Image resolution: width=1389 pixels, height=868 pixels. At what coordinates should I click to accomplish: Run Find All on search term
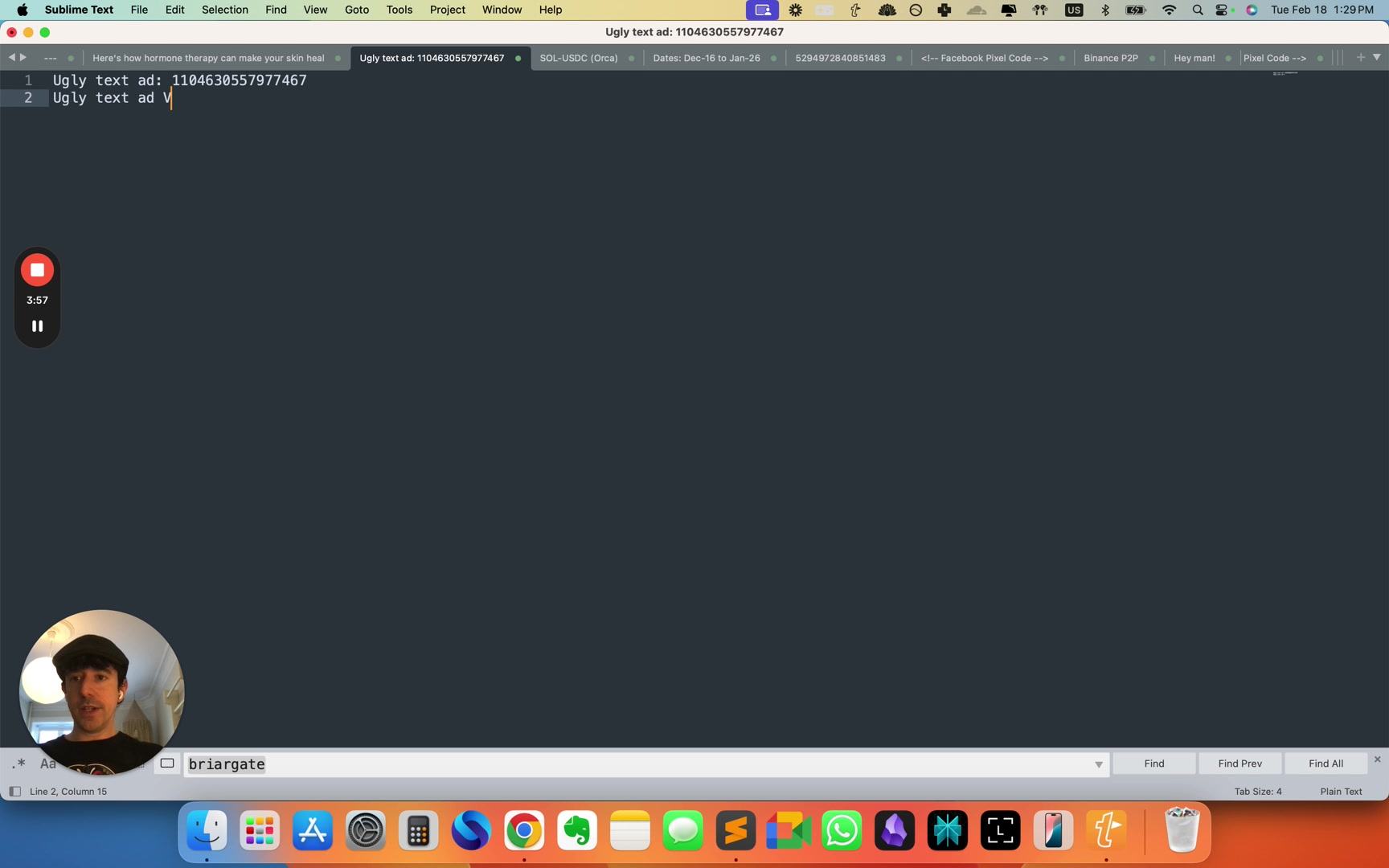point(1325,764)
